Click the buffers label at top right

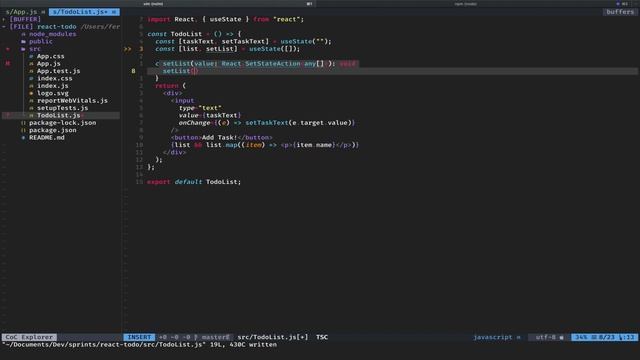click(x=620, y=12)
